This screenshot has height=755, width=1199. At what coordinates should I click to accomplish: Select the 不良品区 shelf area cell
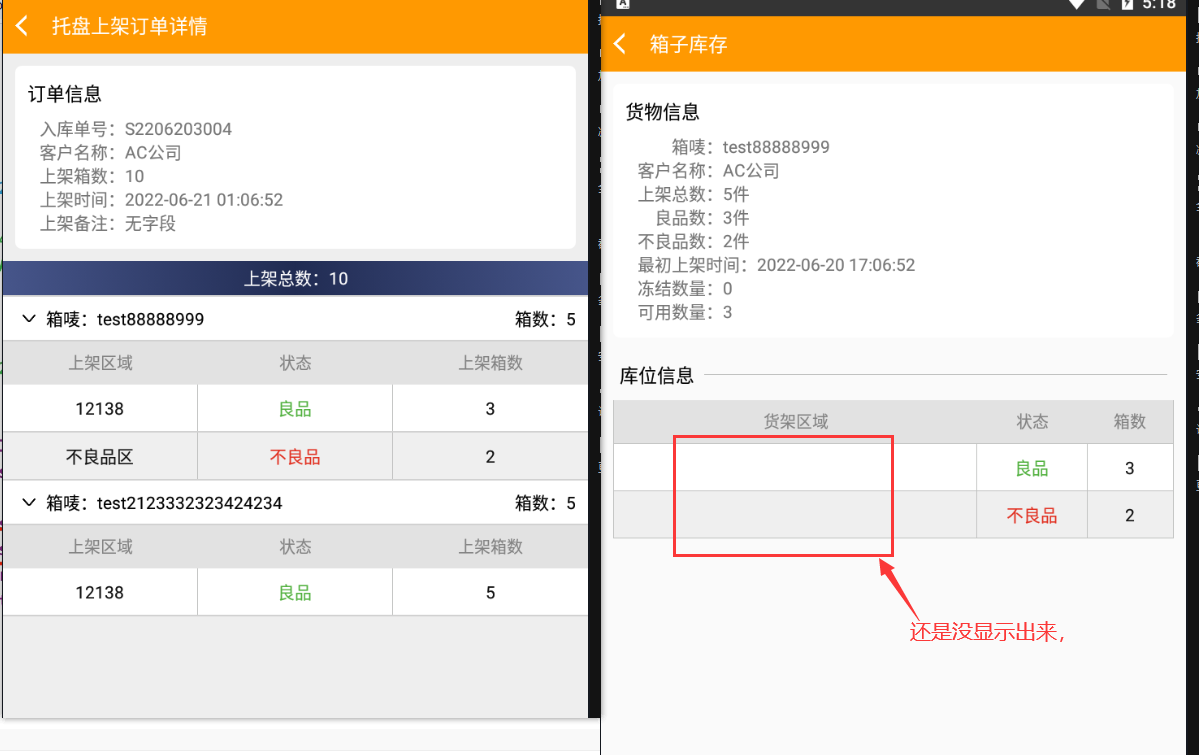(100, 457)
